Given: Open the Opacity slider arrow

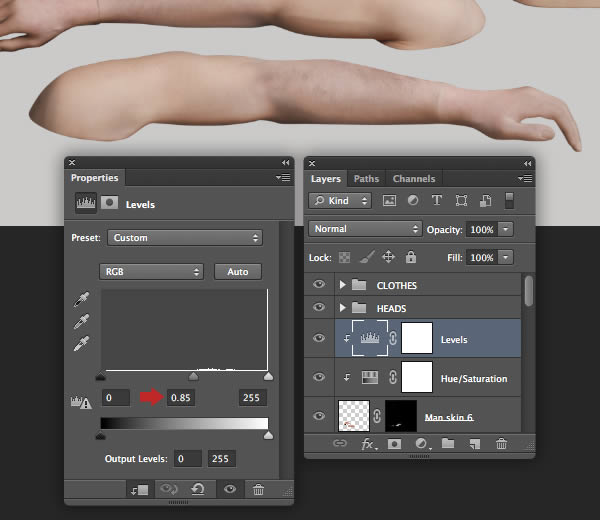Looking at the screenshot, I should coord(506,229).
